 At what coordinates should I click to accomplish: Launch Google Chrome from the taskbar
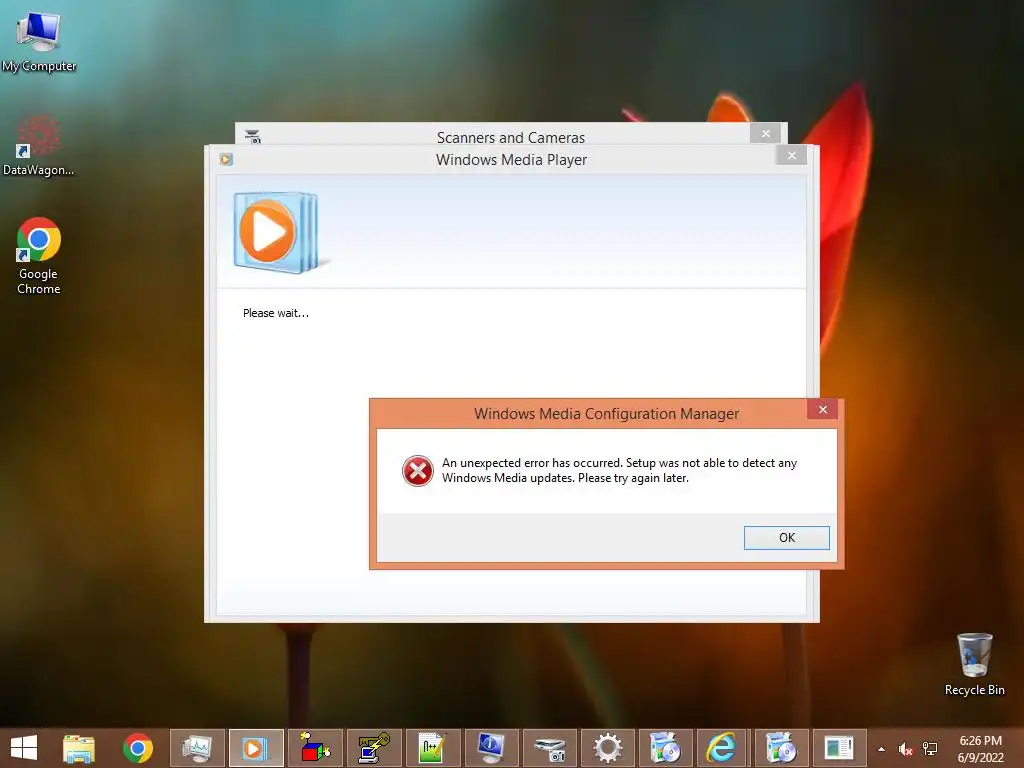coord(138,748)
